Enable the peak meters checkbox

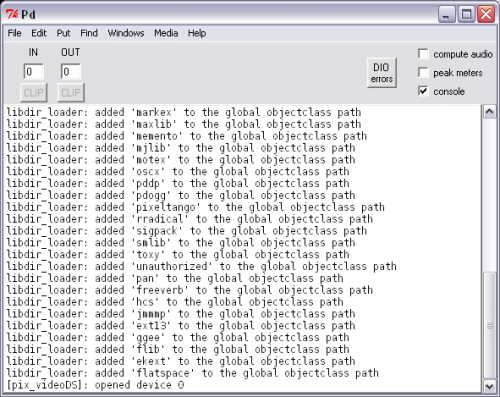click(423, 72)
